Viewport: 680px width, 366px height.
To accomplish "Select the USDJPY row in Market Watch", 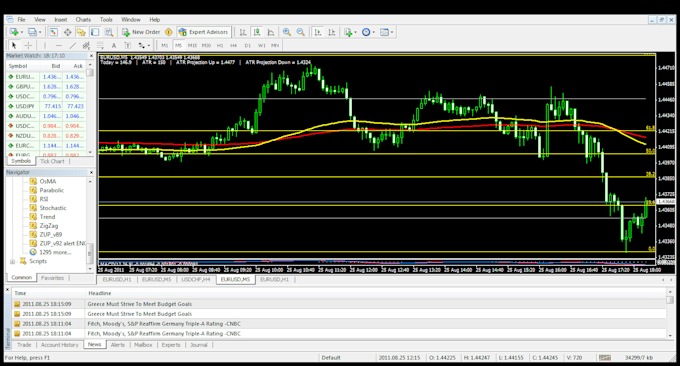I will click(x=46, y=106).
